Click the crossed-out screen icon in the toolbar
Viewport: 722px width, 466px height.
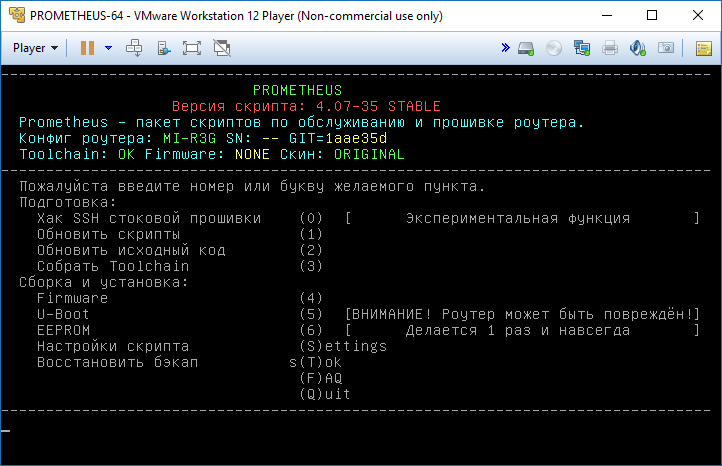[x=222, y=48]
